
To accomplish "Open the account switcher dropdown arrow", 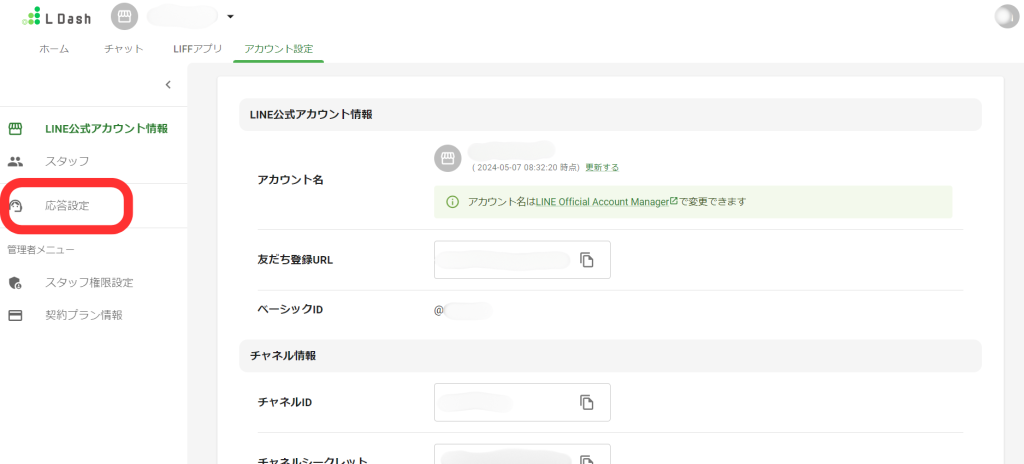I will click(230, 17).
